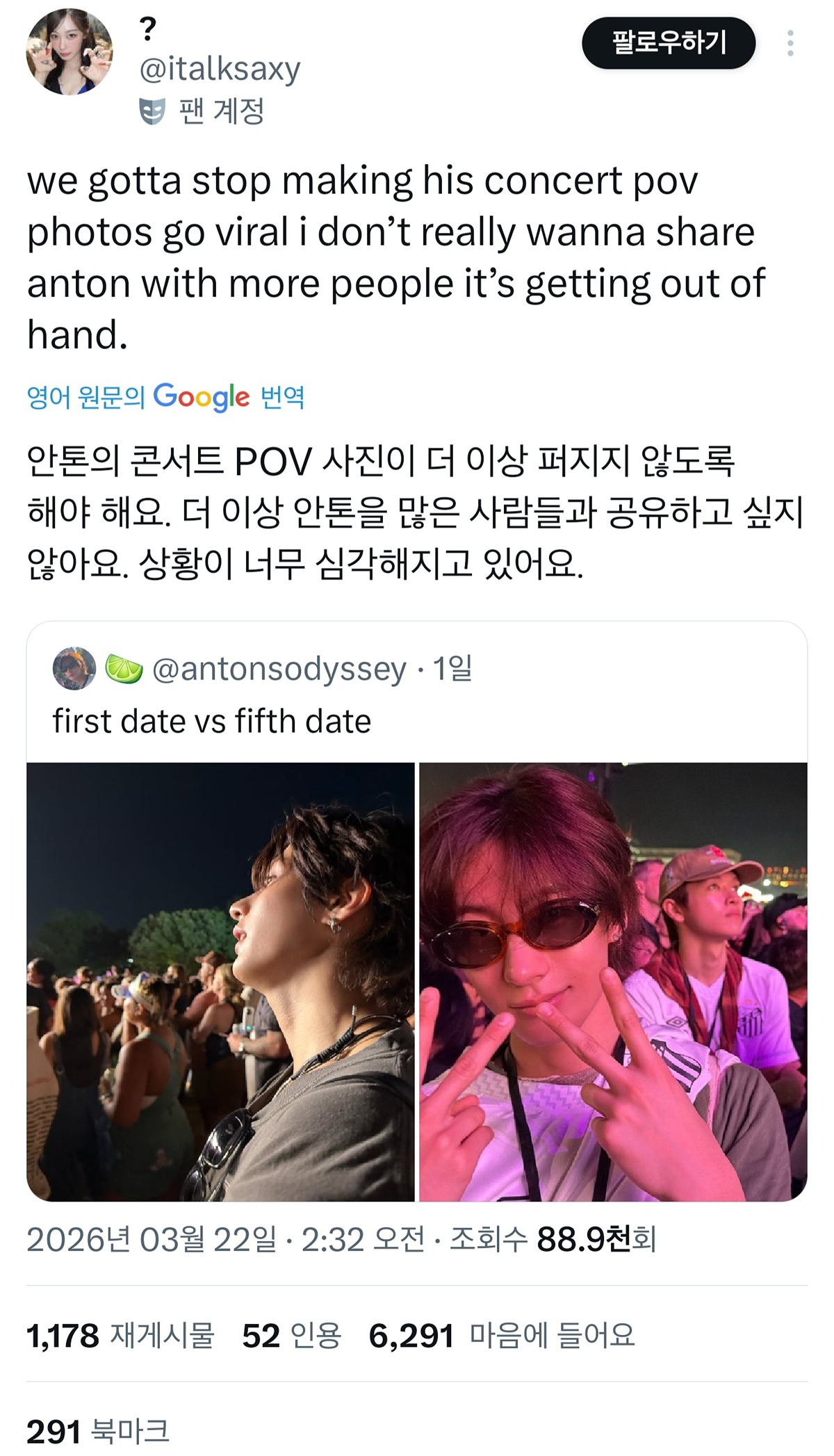Open the 6,291 마음에 들어요 likes list

[x=502, y=1336]
